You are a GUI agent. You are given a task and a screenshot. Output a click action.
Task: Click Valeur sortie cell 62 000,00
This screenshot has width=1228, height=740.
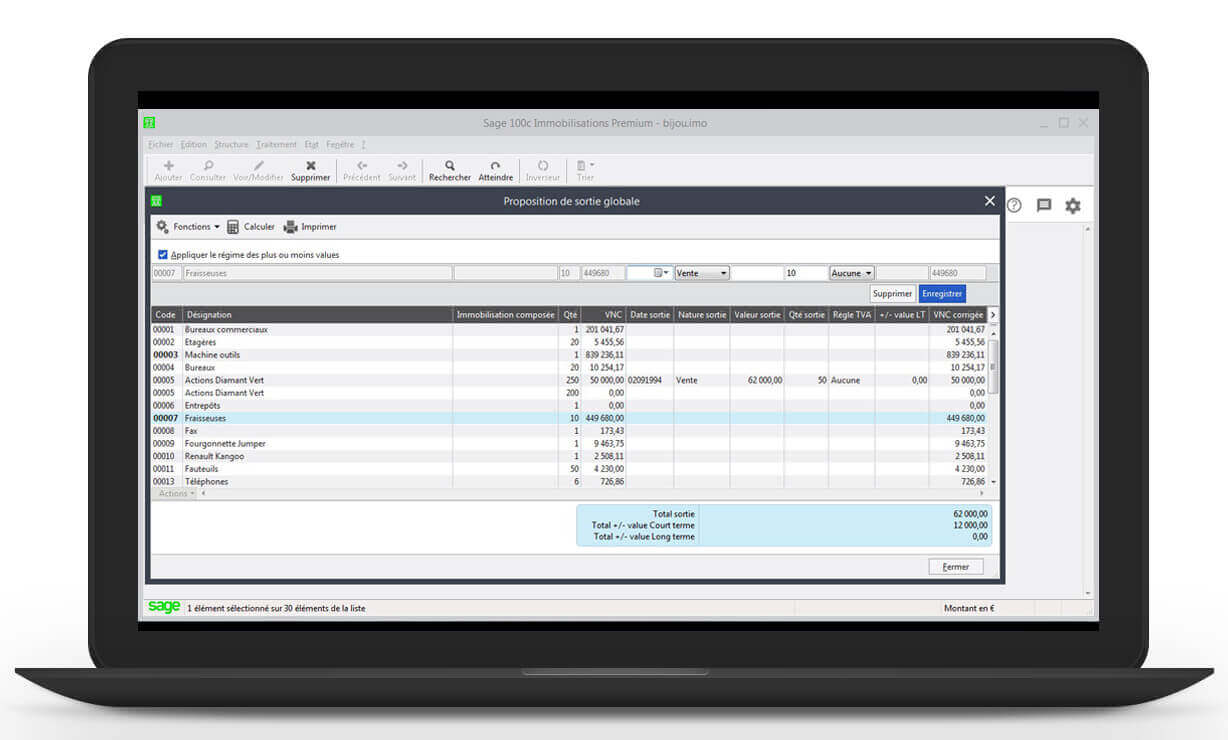tap(757, 380)
